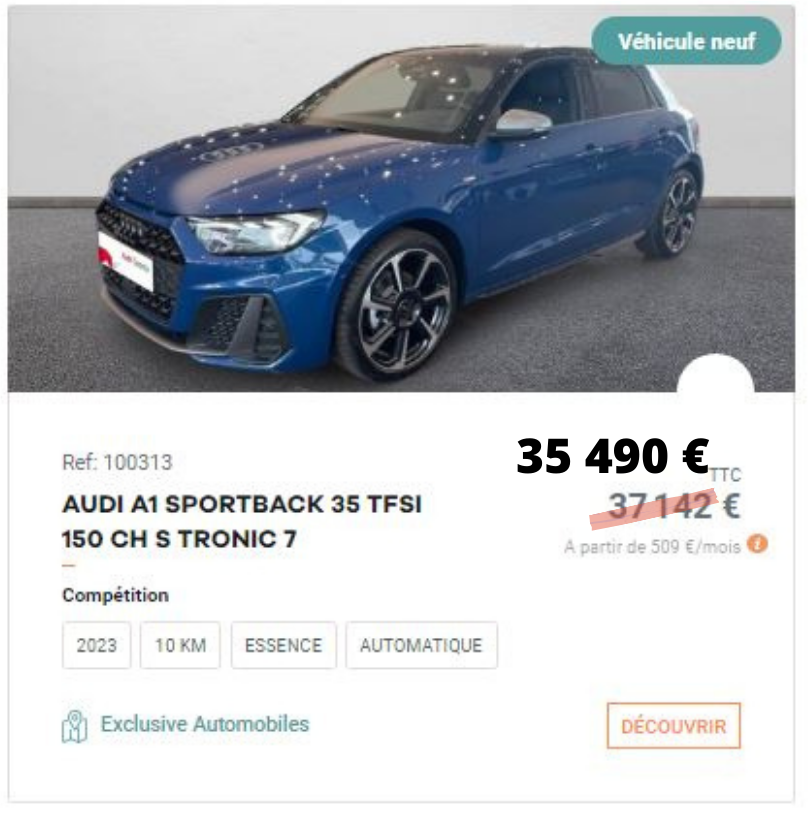Click the Ref: 100313 reference text
The image size is (808, 814).
point(117,462)
